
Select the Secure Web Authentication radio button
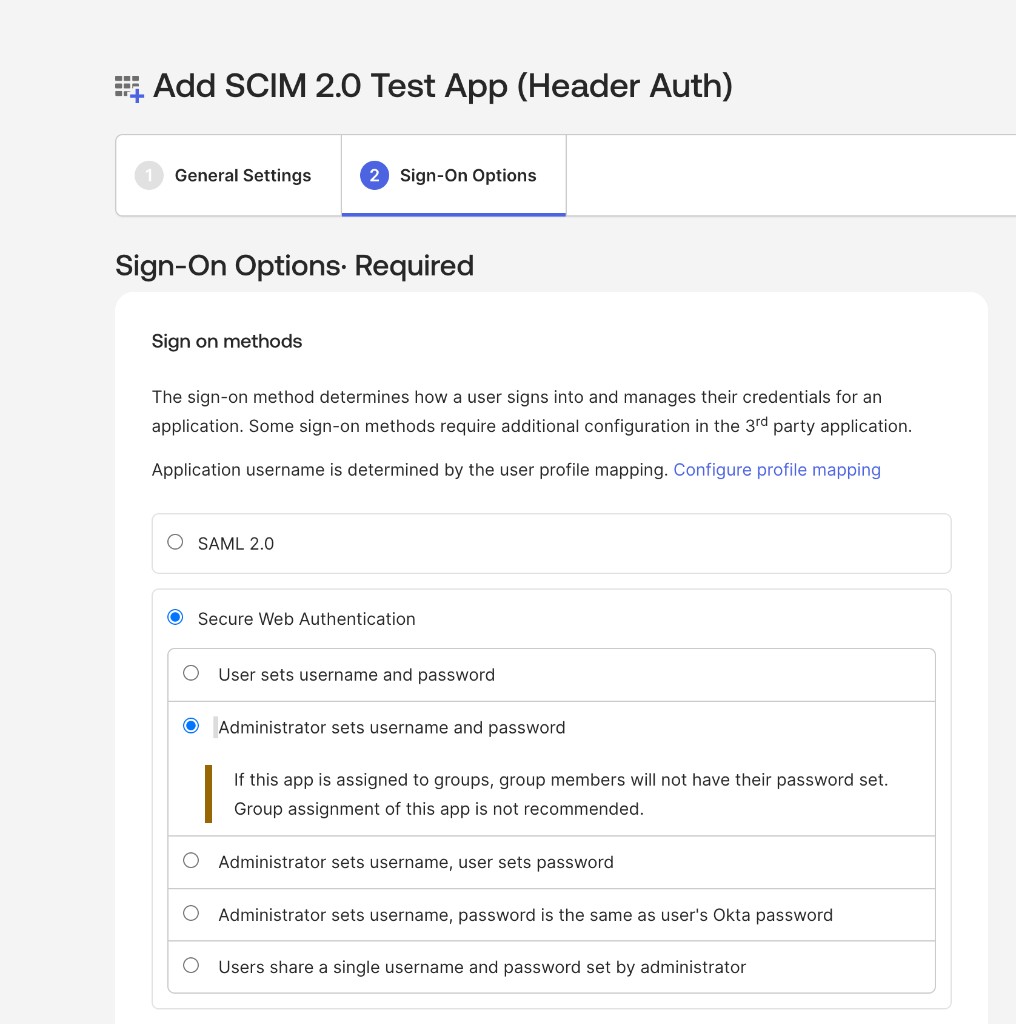pyautogui.click(x=175, y=617)
